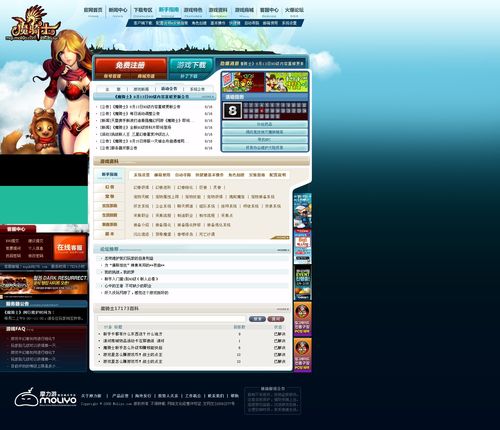The height and width of the screenshot is (430, 500).
Task: Open the orange 在线客服 online support tile
Action: (70, 248)
